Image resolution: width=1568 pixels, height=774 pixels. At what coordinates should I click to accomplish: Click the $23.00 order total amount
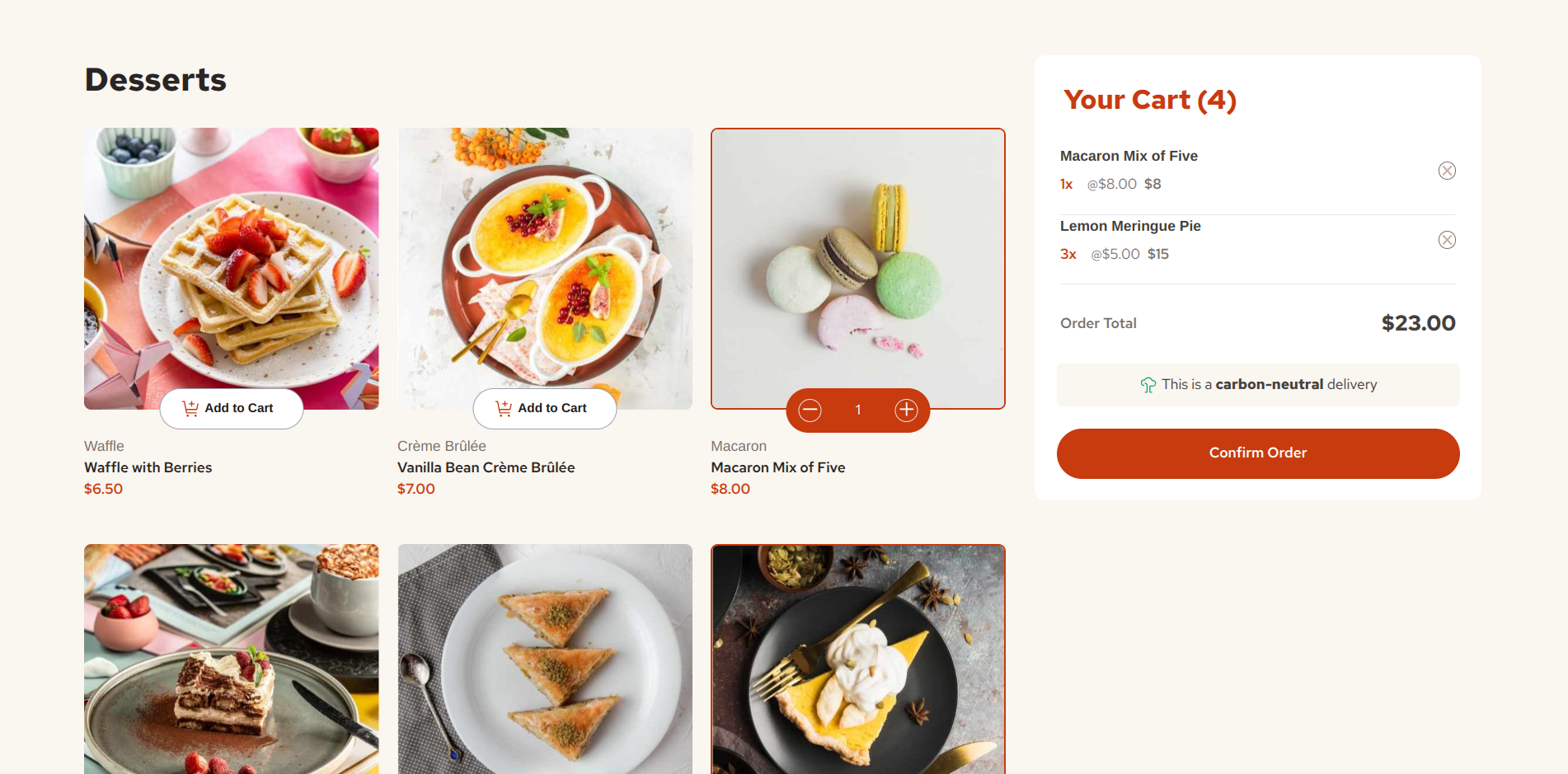click(x=1419, y=323)
